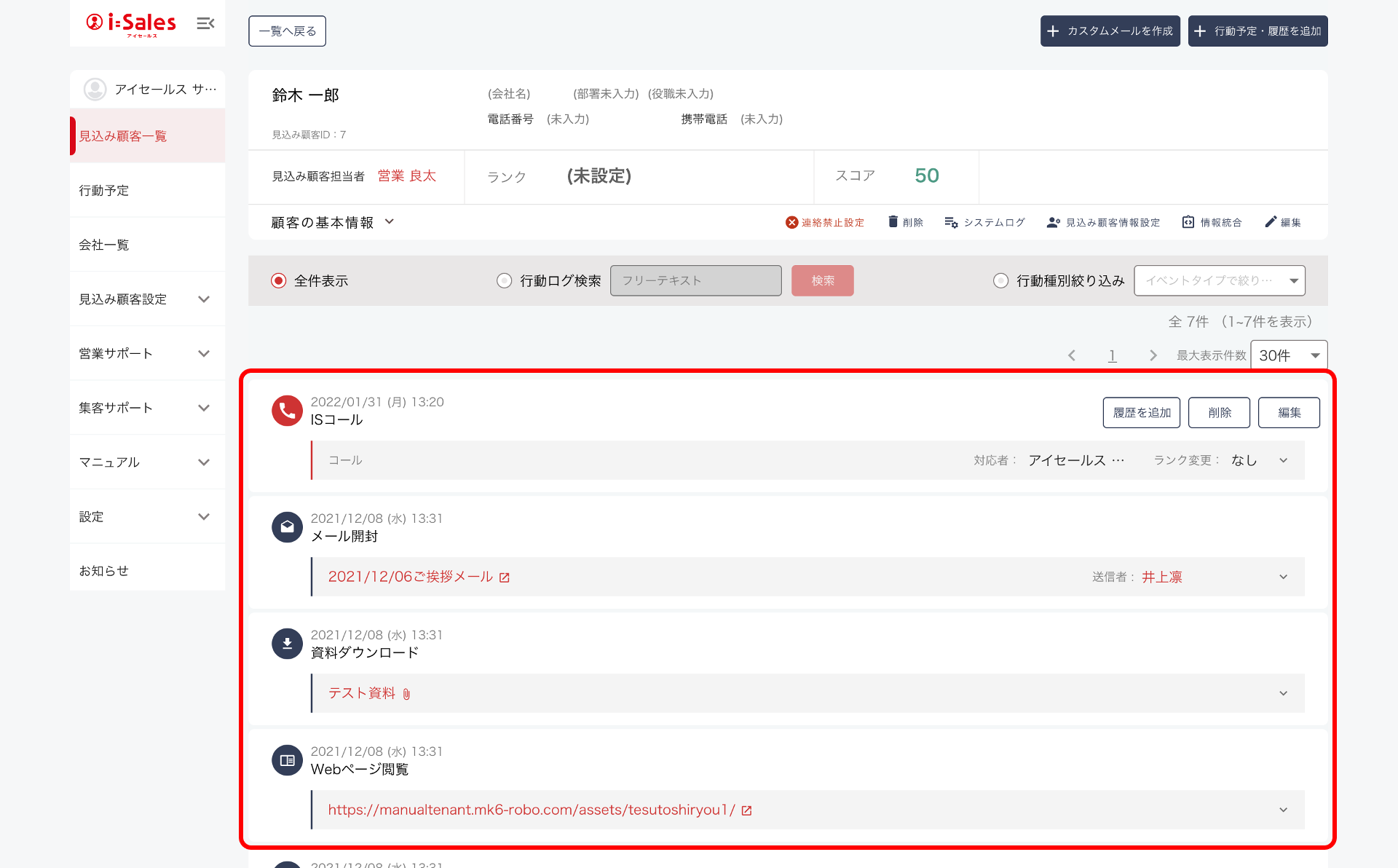The height and width of the screenshot is (868, 1398).
Task: Click the mail opened event icon
Action: [x=287, y=527]
